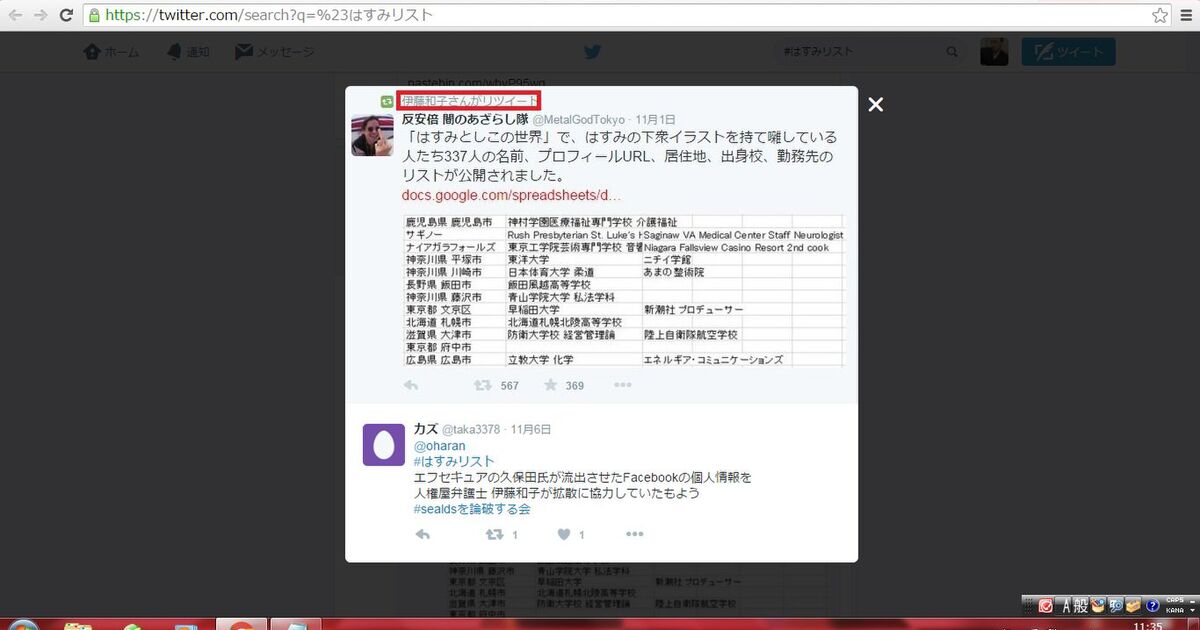Open MetalGodTokyo's profile avatar
1200x630 pixels.
tap(372, 134)
